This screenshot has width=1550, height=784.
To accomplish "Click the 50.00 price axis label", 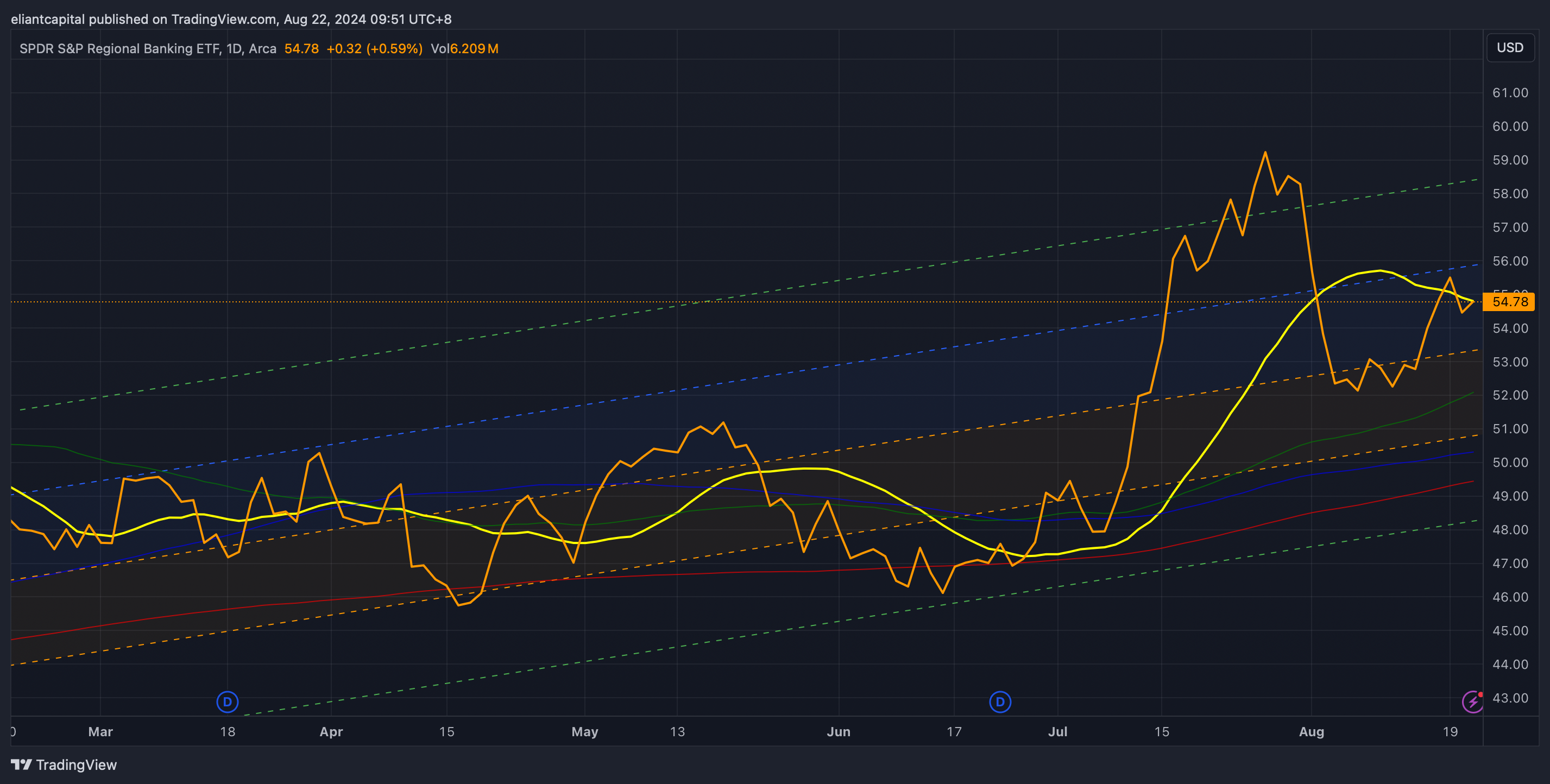I will point(1510,463).
